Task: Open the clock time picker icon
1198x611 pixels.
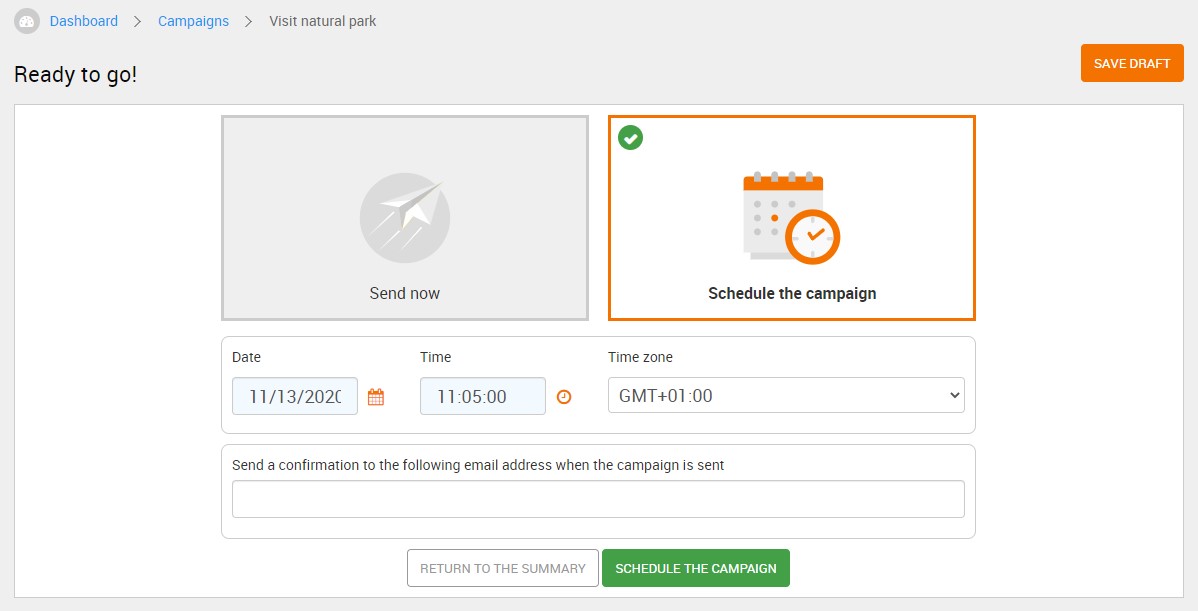Action: pyautogui.click(x=564, y=396)
